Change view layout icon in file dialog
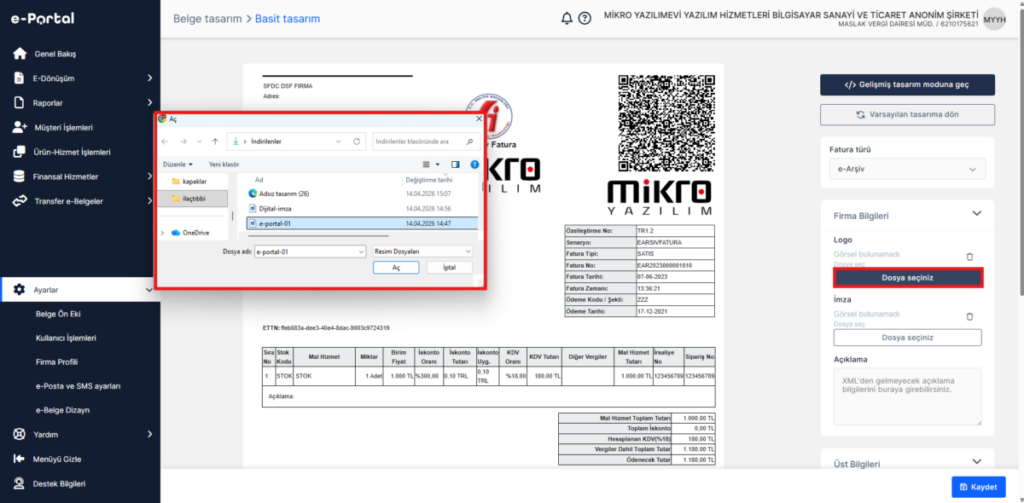The height and width of the screenshot is (503, 1024). (x=426, y=165)
